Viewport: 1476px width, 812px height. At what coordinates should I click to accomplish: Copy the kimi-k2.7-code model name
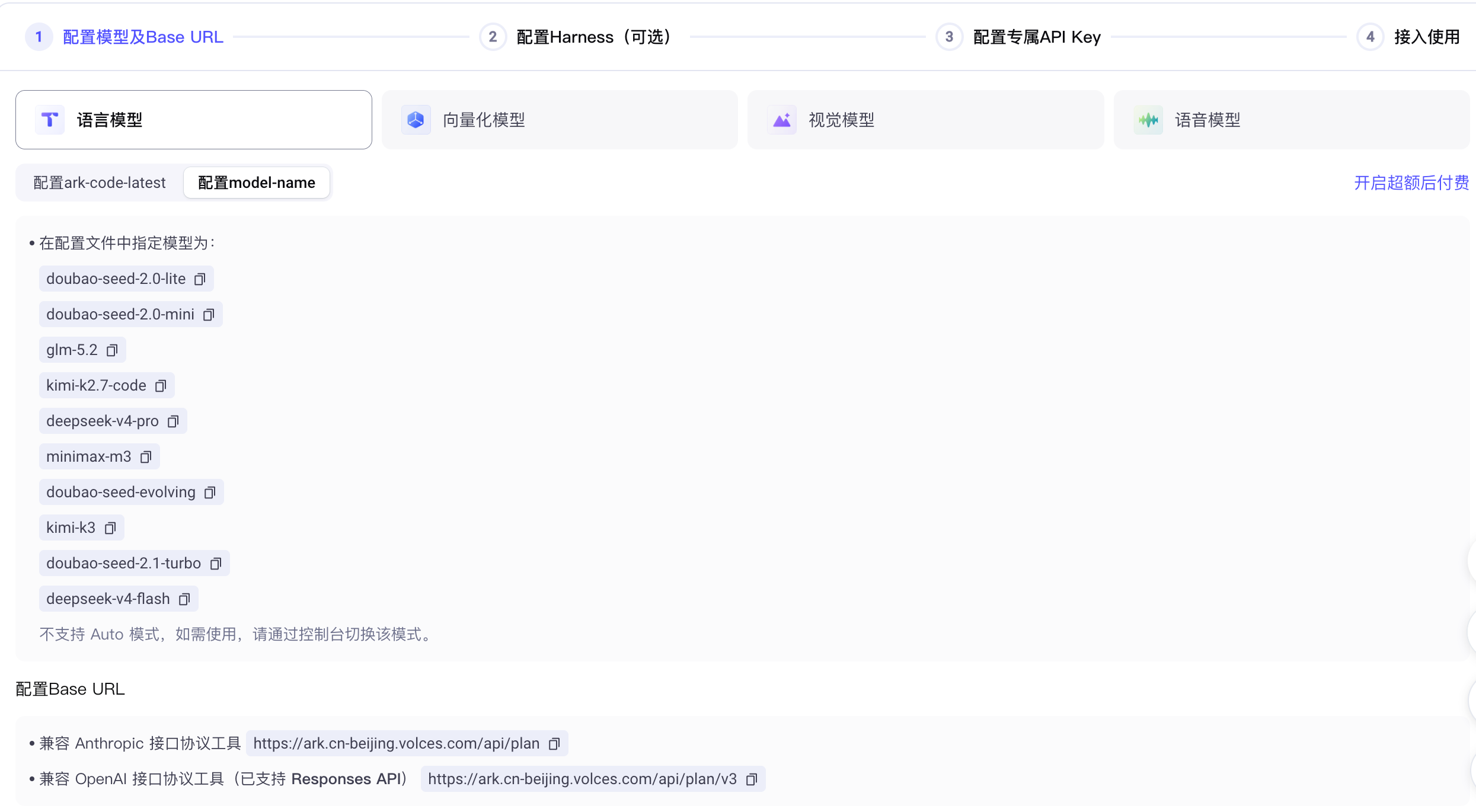tap(161, 386)
